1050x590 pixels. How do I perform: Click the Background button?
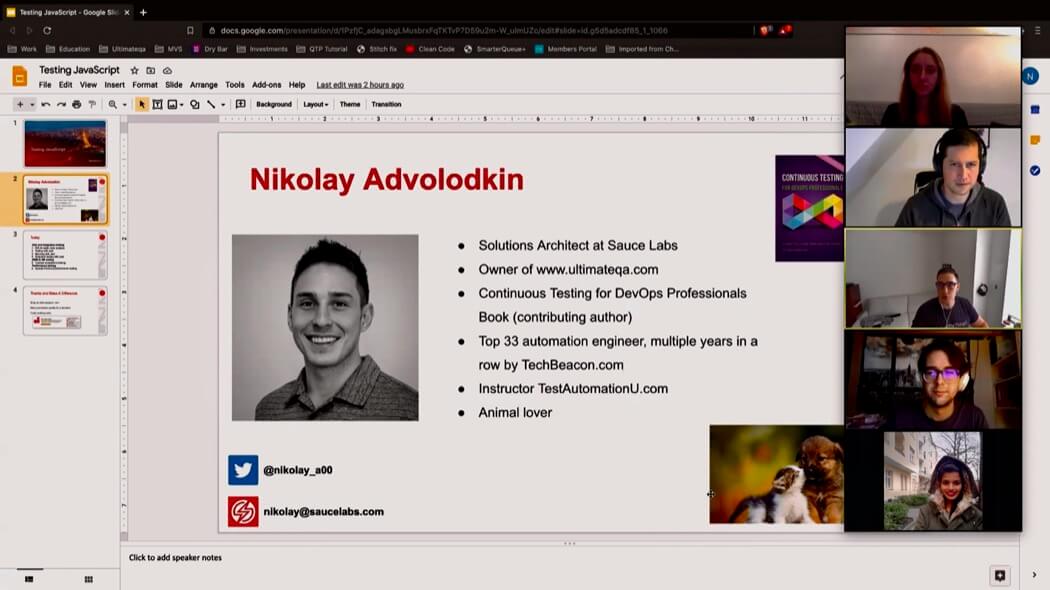click(x=274, y=104)
